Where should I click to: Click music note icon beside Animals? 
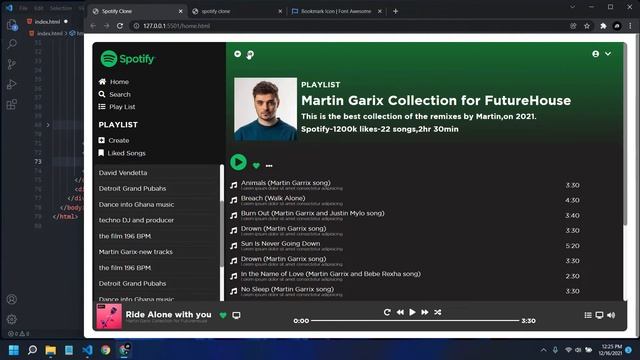point(233,185)
